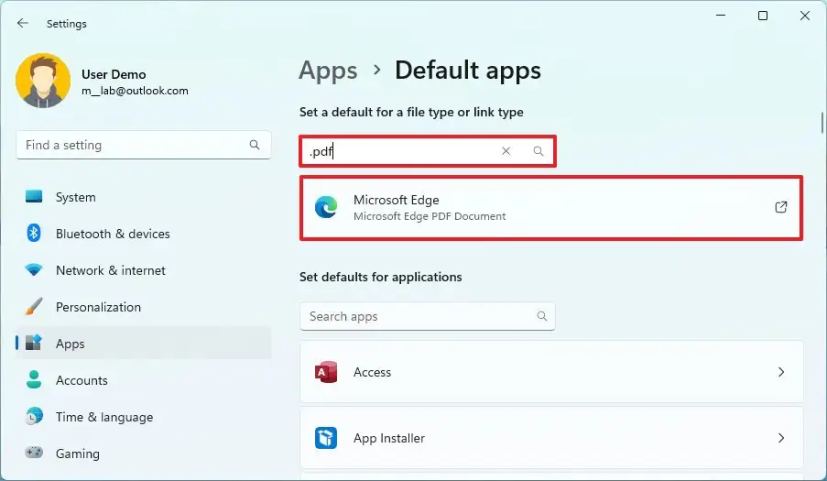This screenshot has height=481, width=827.
Task: Expand the App Installer defaults chevron
Action: [781, 438]
